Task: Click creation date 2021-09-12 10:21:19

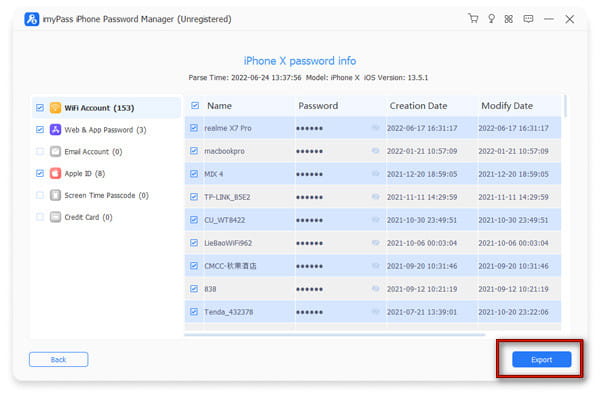Action: click(422, 289)
